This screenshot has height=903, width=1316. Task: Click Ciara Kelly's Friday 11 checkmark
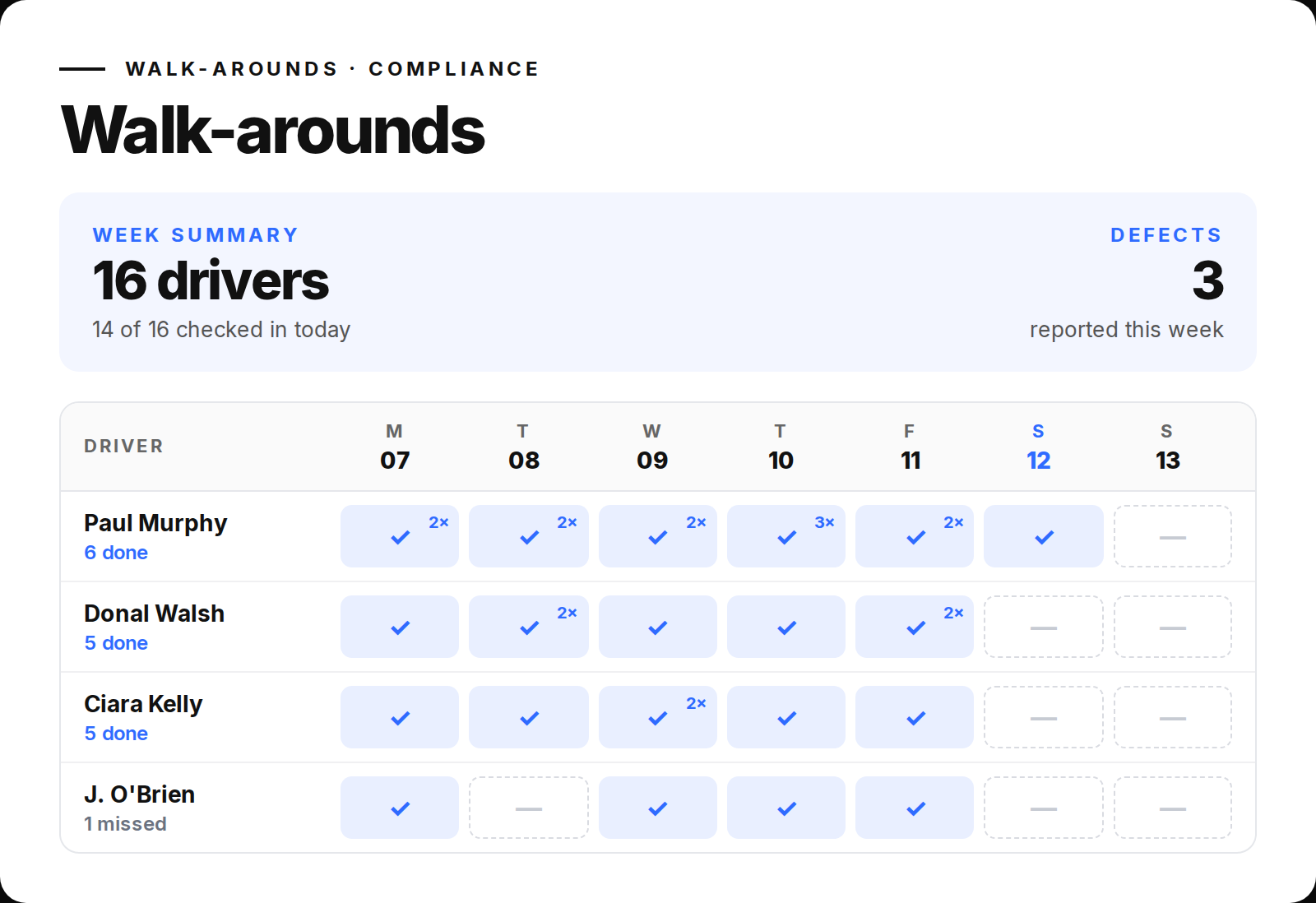(x=915, y=717)
